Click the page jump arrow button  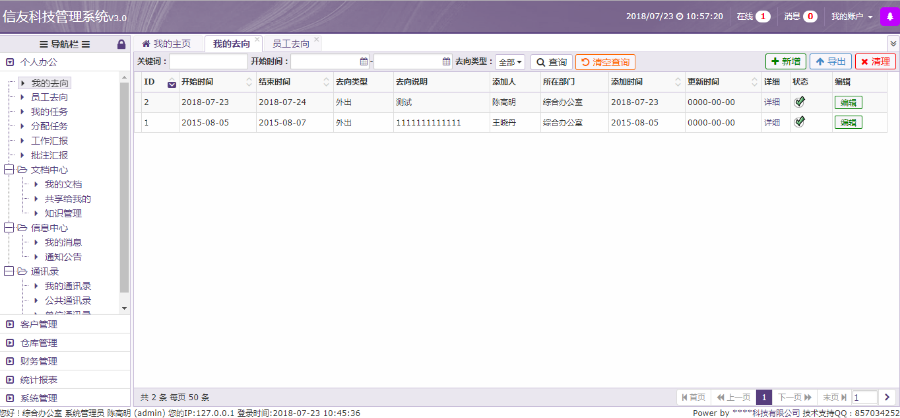(887, 397)
